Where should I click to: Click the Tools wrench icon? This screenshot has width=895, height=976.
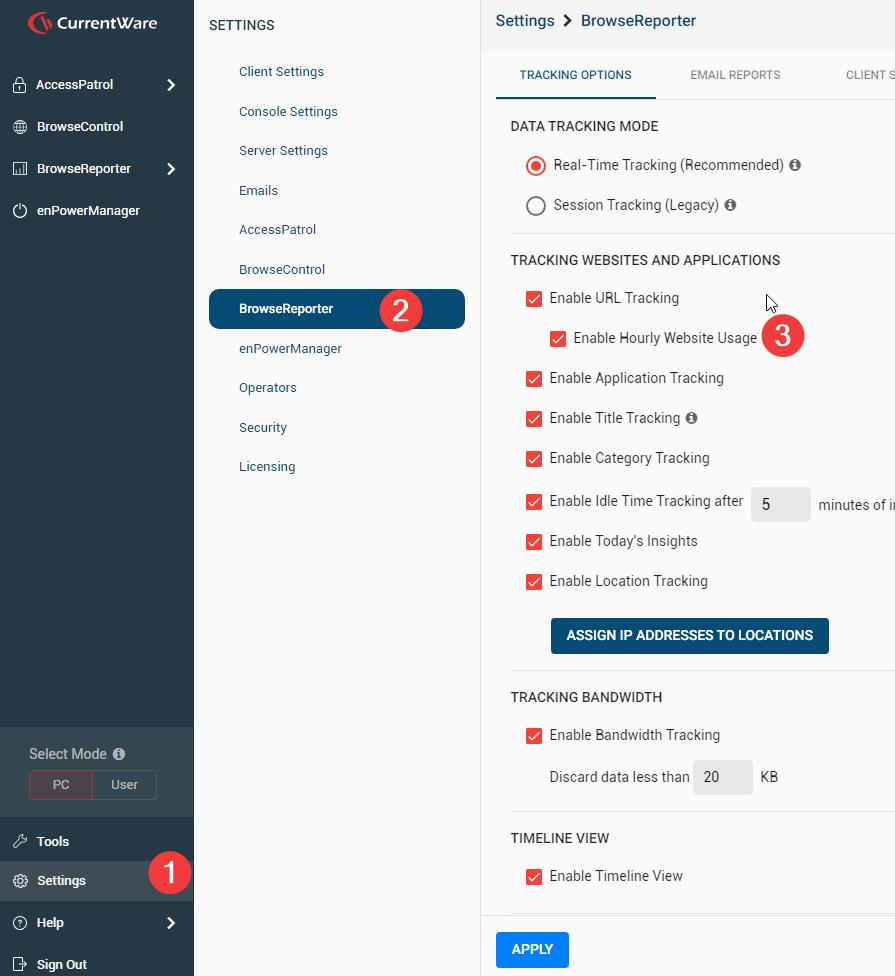pos(20,842)
